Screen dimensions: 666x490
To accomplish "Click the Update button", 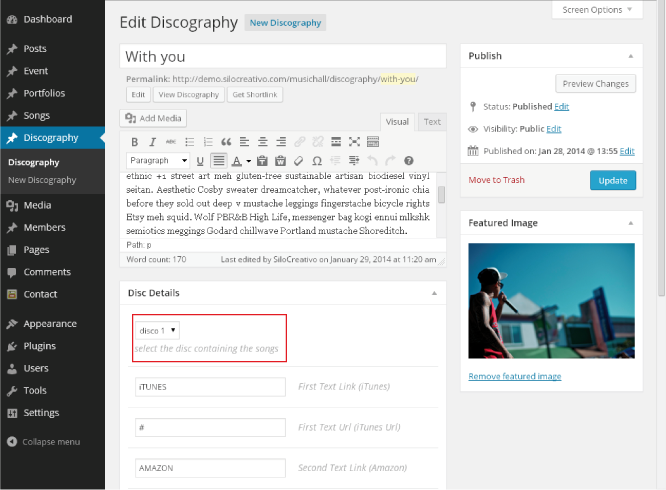I will point(612,180).
